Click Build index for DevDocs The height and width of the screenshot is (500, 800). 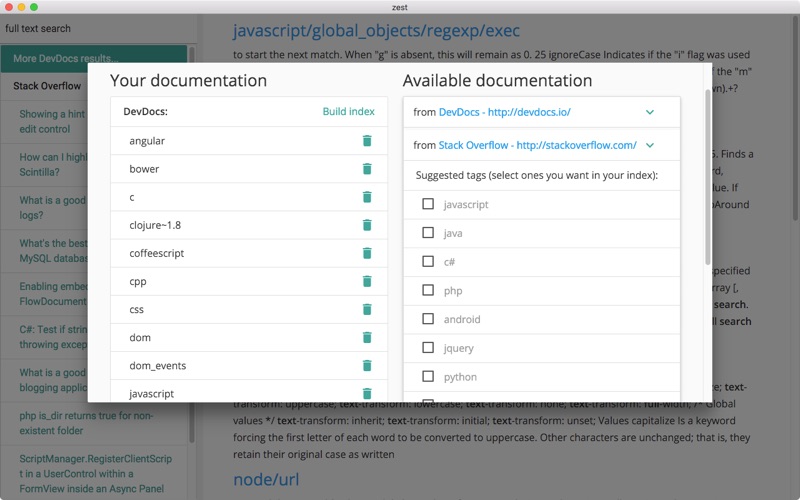[x=348, y=112]
